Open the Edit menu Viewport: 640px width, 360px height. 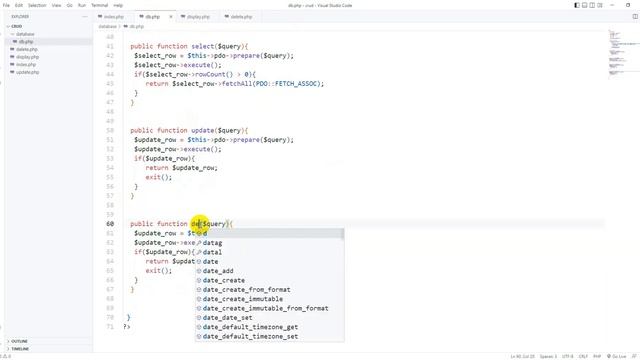pos(19,5)
